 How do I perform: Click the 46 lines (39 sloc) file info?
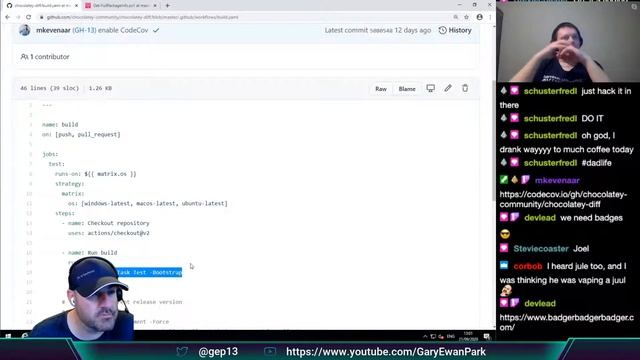tap(49, 88)
